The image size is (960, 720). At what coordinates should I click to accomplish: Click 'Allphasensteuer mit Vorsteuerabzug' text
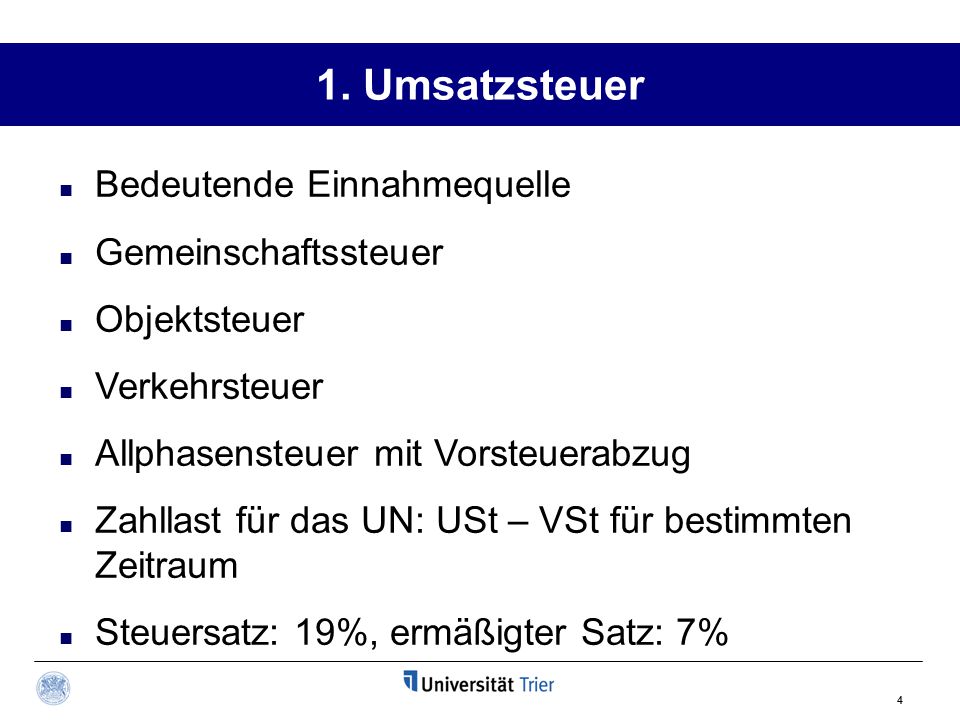pyautogui.click(x=392, y=455)
